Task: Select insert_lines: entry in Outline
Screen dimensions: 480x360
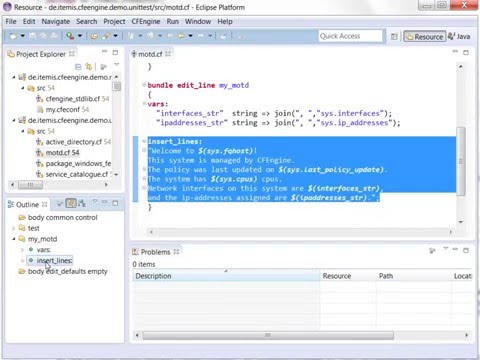Action: pyautogui.click(x=51, y=260)
